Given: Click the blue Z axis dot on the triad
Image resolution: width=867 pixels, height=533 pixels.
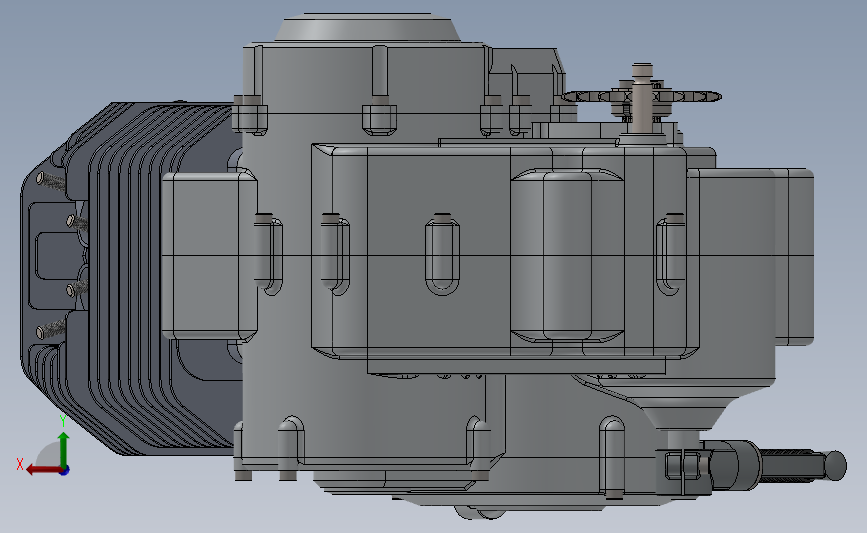Looking at the screenshot, I should coord(65,471).
